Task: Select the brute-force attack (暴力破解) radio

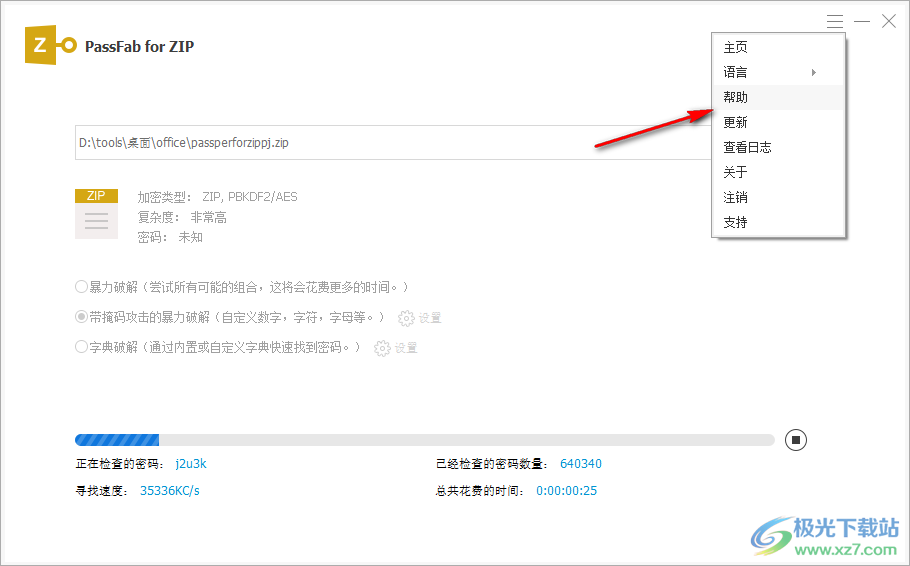Action: click(x=81, y=287)
